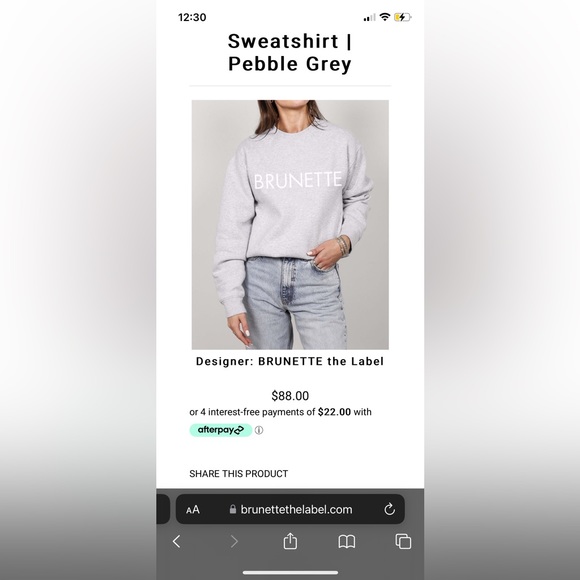Tap the home indicator bar

tap(290, 573)
